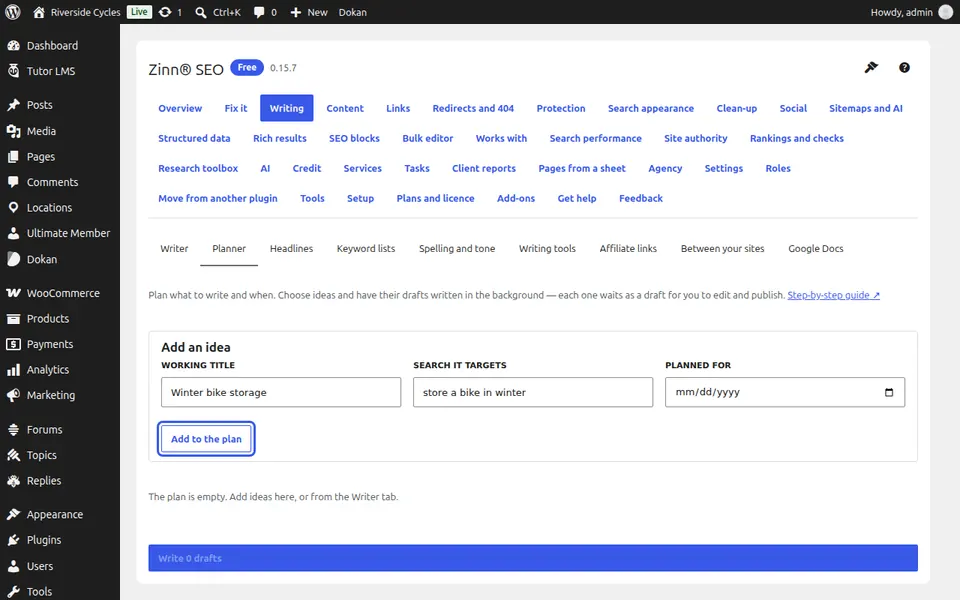This screenshot has width=960, height=600.
Task: Open Sitemaps and AI tab
Action: (866, 108)
